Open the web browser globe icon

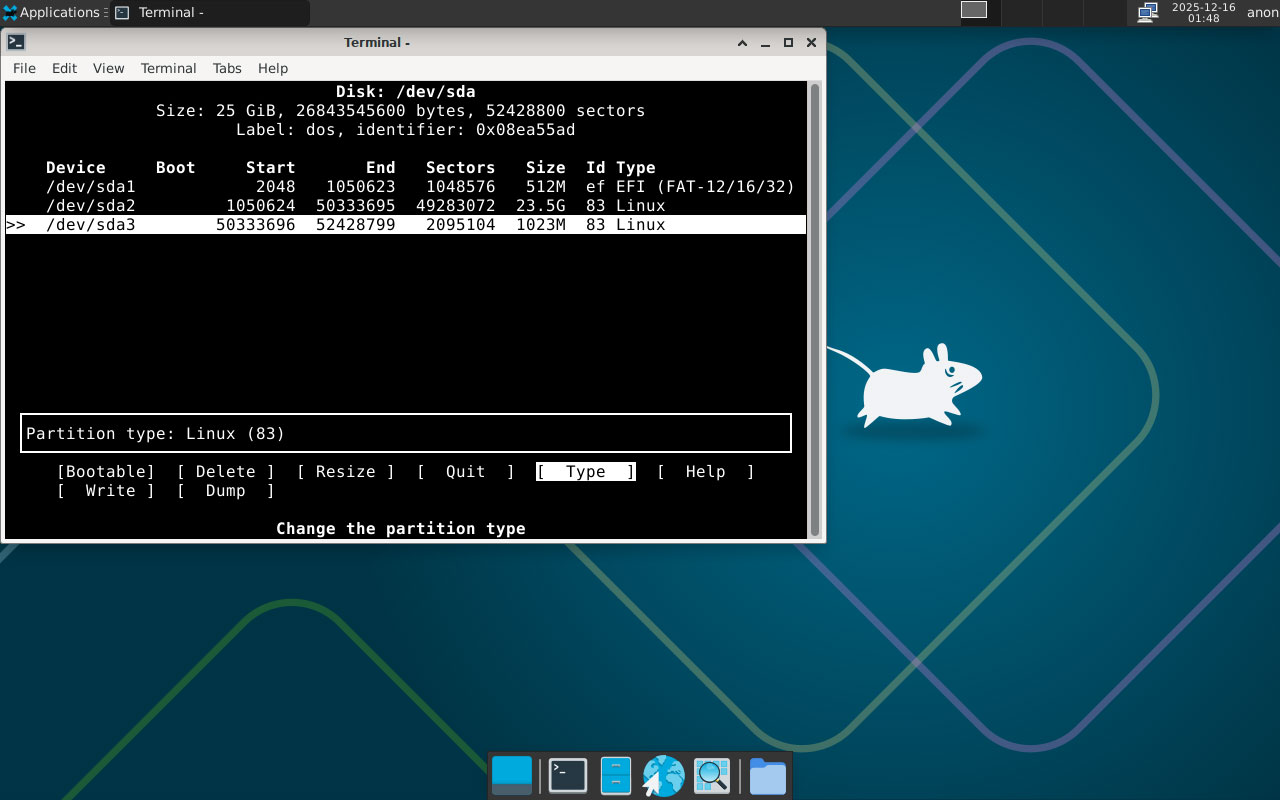[x=663, y=776]
